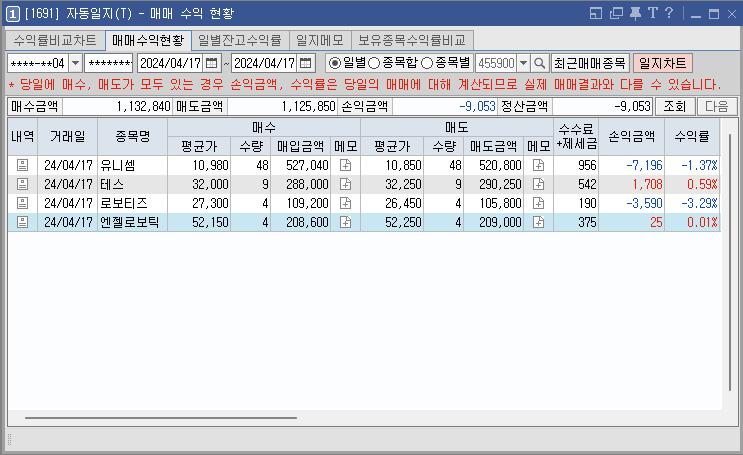
Task: Open the start date calendar picker
Action: pyautogui.click(x=211, y=63)
